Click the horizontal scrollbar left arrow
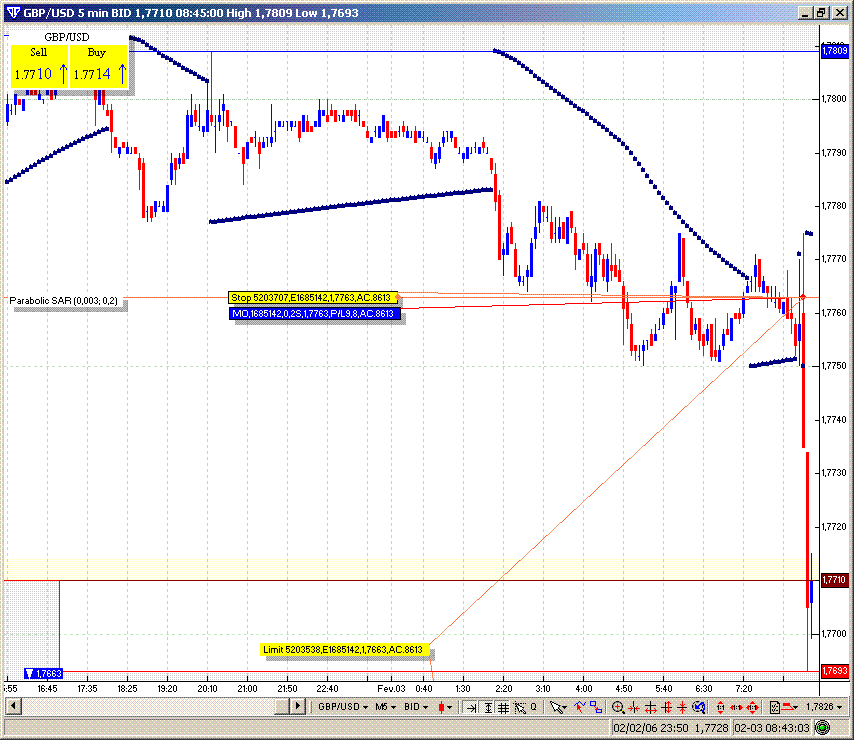854x740 pixels. pyautogui.click(x=11, y=705)
